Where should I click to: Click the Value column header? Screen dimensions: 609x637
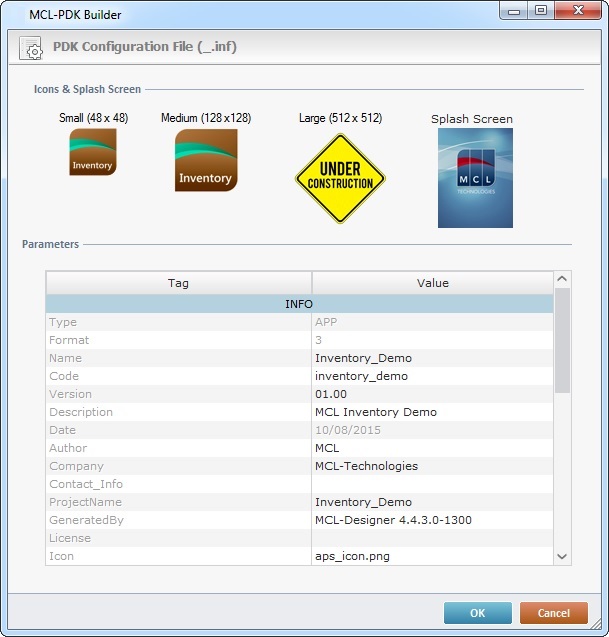[432, 283]
